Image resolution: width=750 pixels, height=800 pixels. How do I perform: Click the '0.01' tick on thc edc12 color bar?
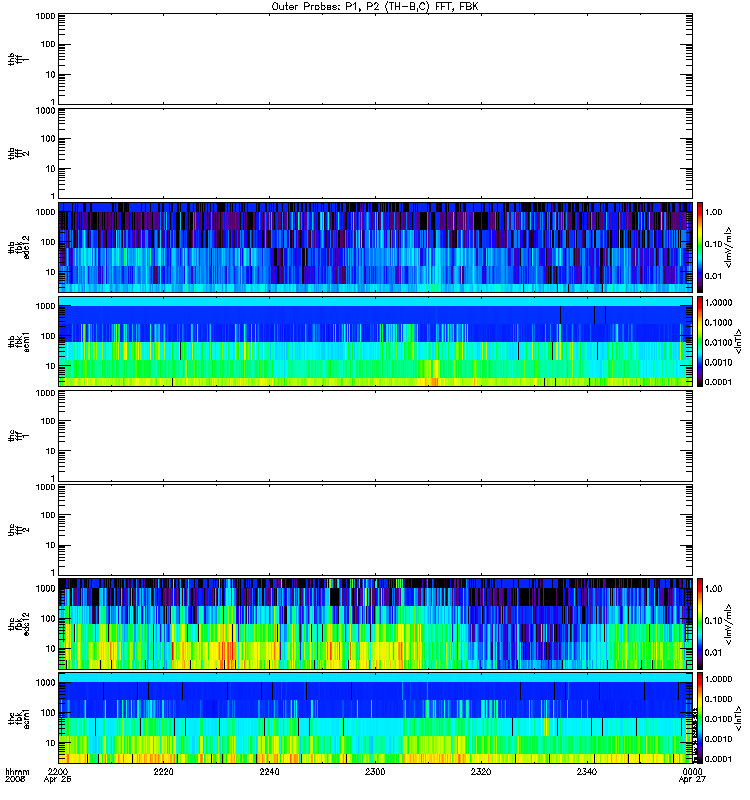click(713, 653)
